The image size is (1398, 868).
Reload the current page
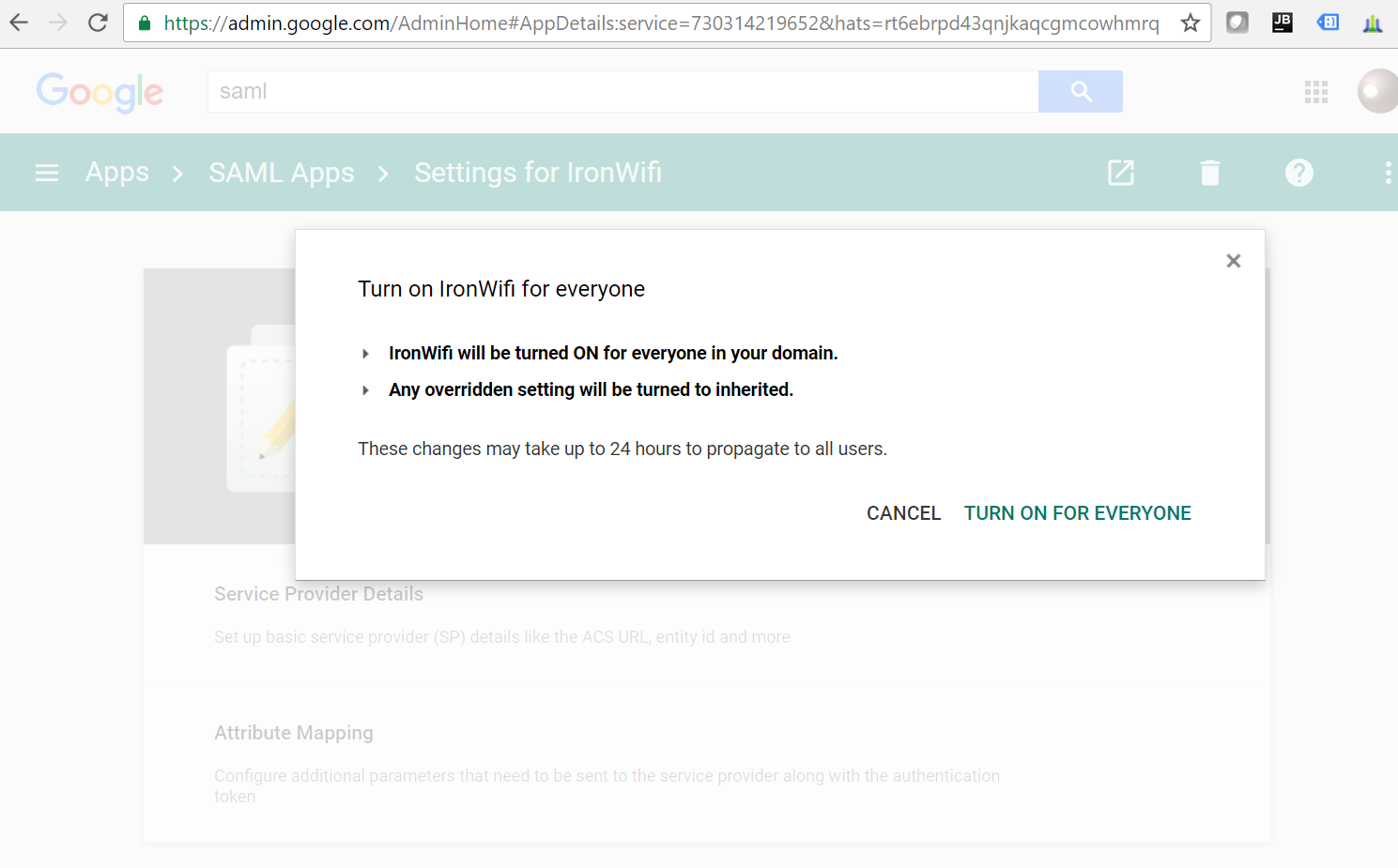(97, 22)
